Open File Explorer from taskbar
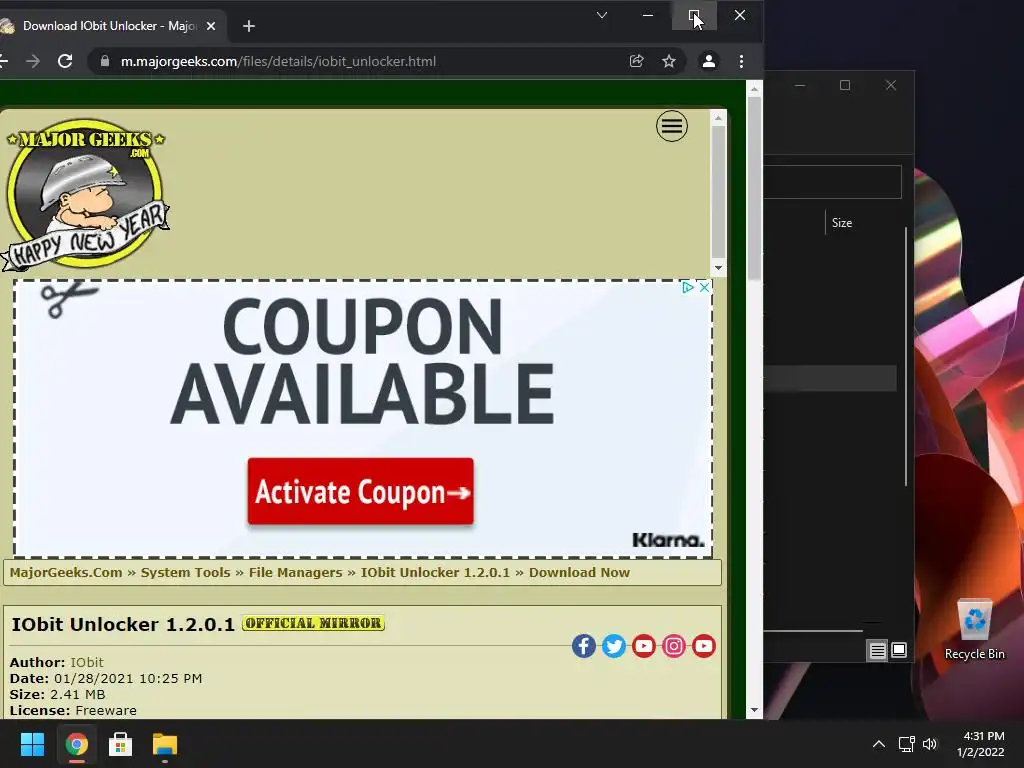The width and height of the screenshot is (1024, 768). pyautogui.click(x=165, y=744)
